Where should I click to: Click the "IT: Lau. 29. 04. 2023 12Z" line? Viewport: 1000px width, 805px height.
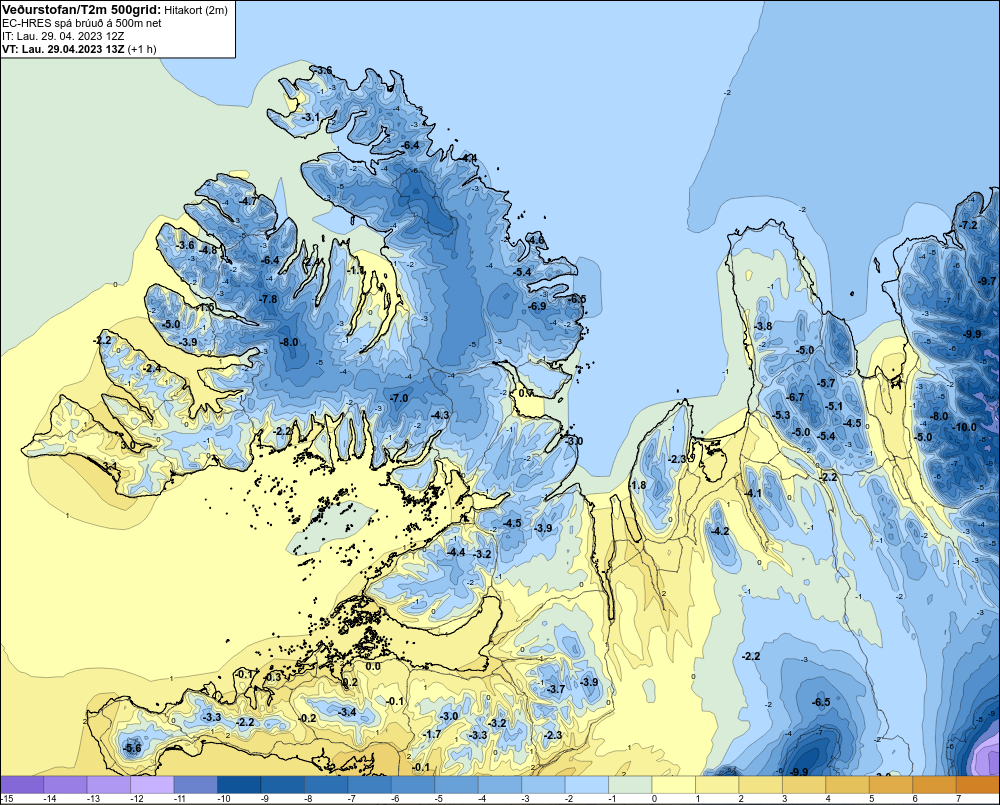(62, 36)
